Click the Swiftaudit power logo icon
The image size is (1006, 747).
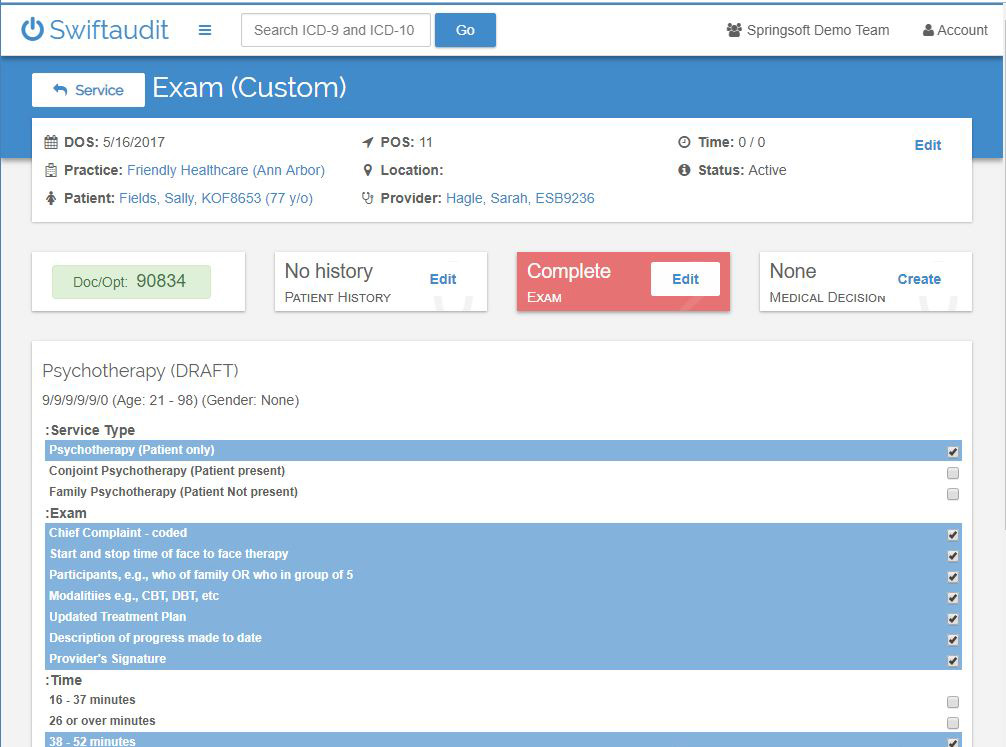click(x=32, y=29)
